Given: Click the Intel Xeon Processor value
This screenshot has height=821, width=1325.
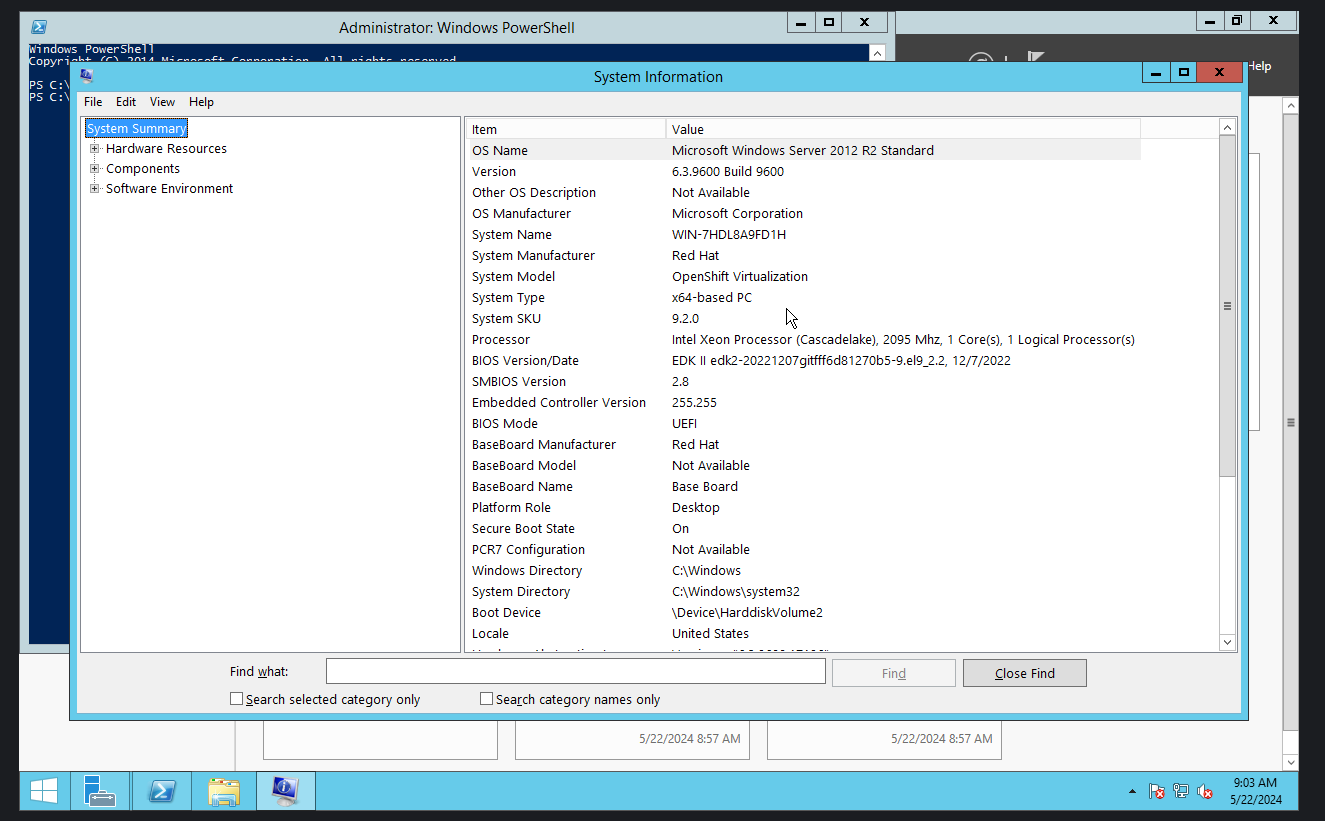Looking at the screenshot, I should click(x=903, y=339).
